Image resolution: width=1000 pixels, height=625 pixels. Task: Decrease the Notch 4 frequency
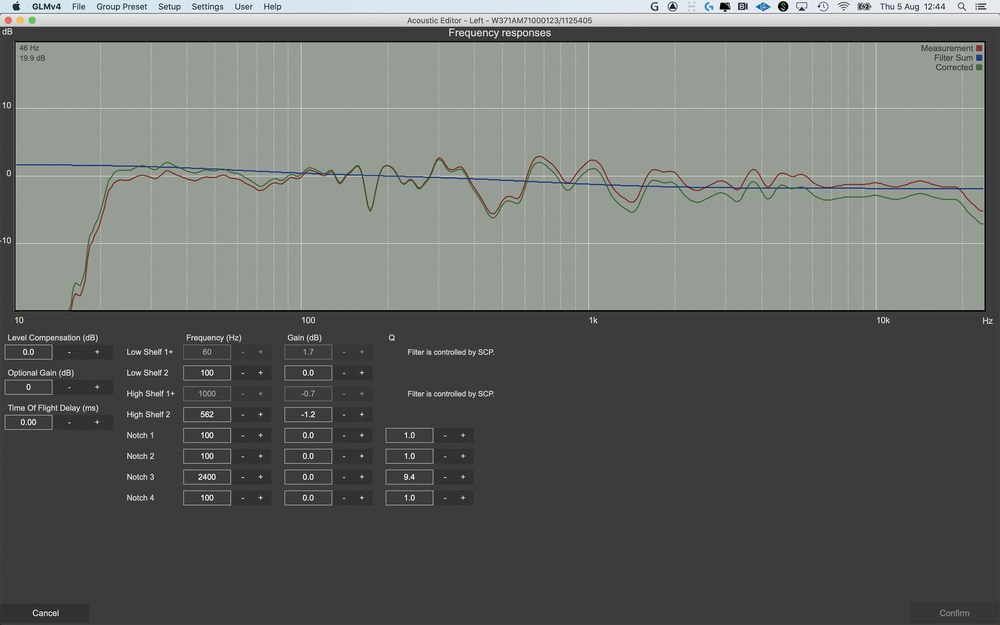coord(242,498)
